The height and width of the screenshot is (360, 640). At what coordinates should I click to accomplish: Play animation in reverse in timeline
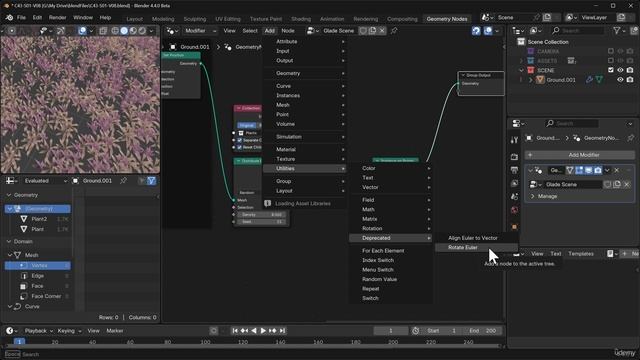coord(253,331)
